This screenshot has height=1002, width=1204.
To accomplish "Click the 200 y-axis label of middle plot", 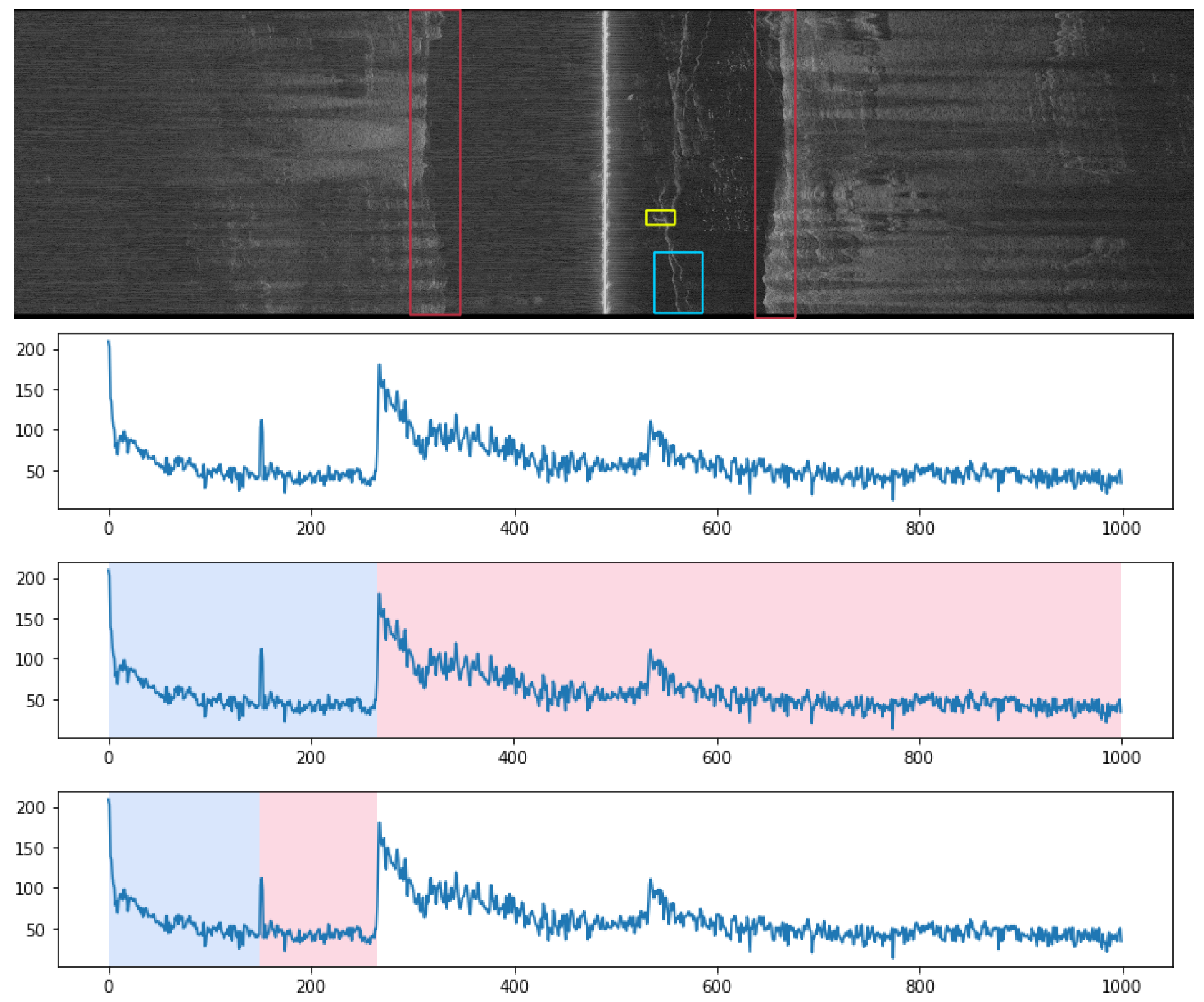I will pos(30,579).
